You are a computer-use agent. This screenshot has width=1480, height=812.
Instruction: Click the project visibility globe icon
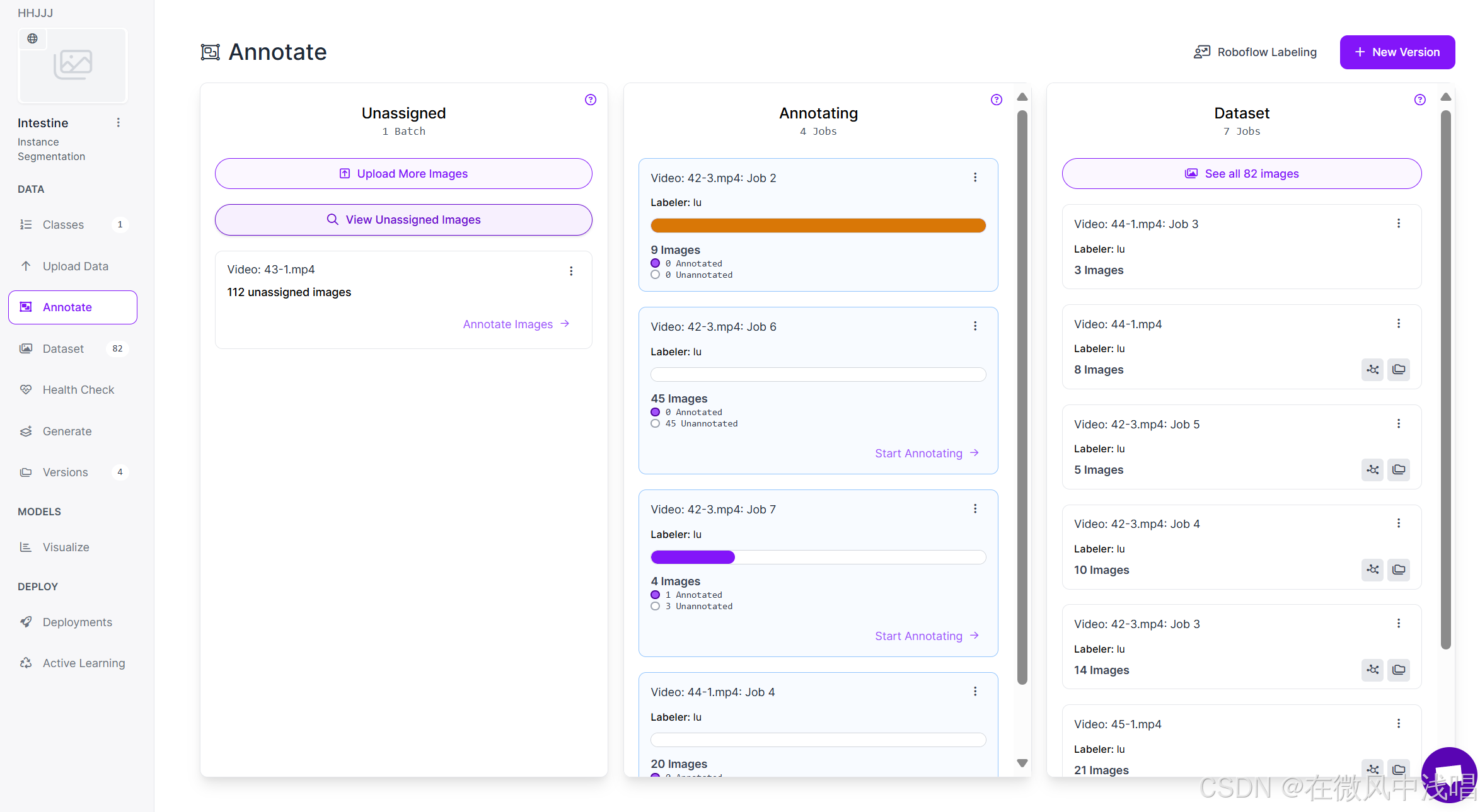click(x=32, y=38)
